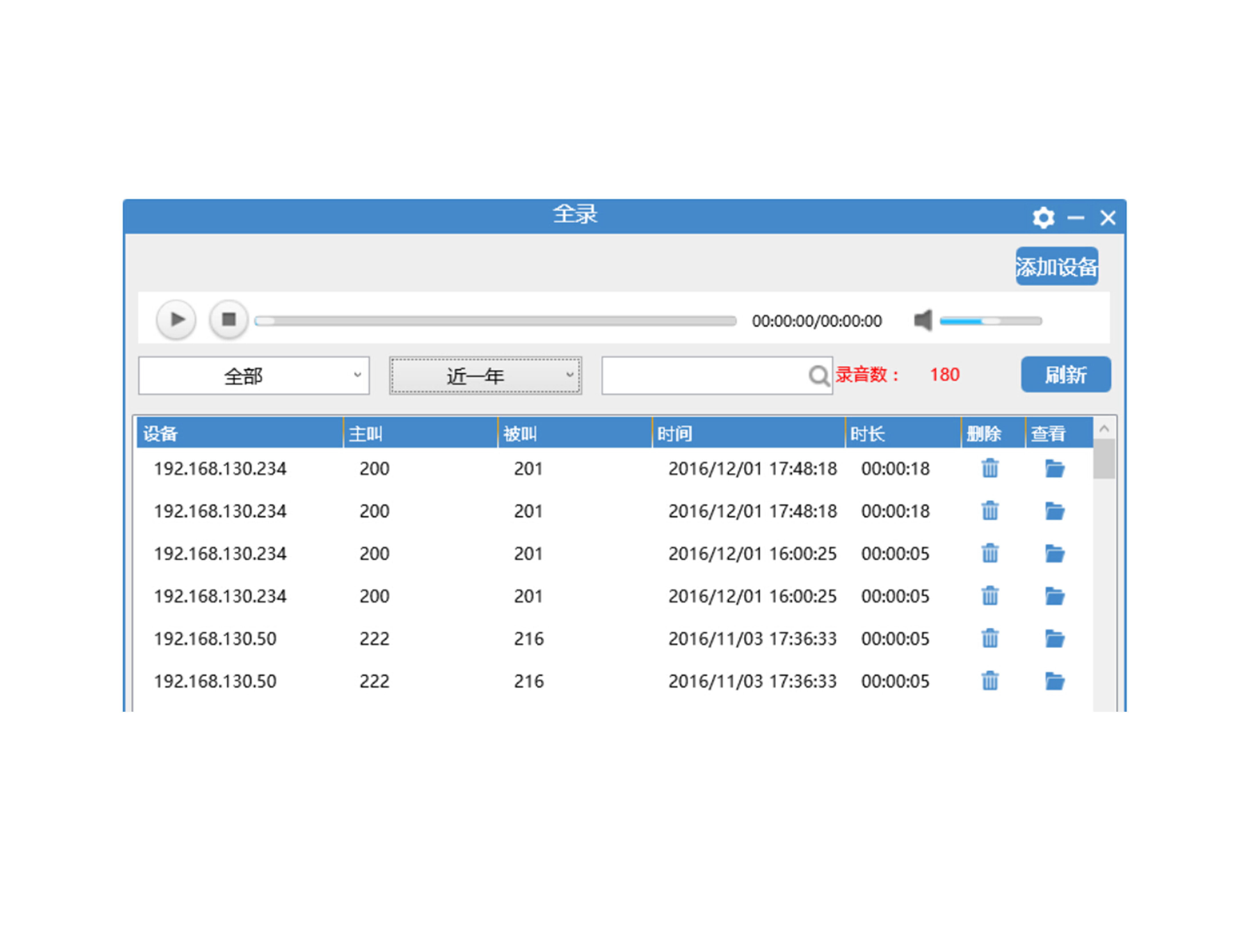Delete the second 17:48:18 recording

click(989, 511)
